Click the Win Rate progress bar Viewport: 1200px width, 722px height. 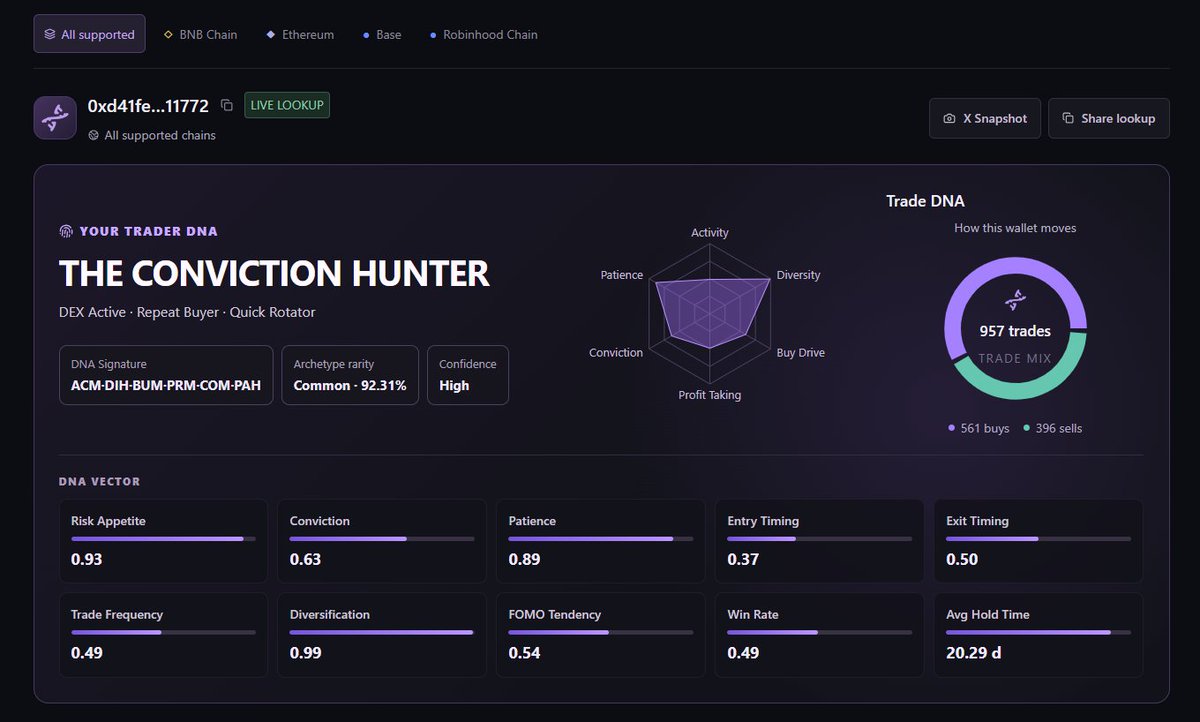click(x=819, y=632)
